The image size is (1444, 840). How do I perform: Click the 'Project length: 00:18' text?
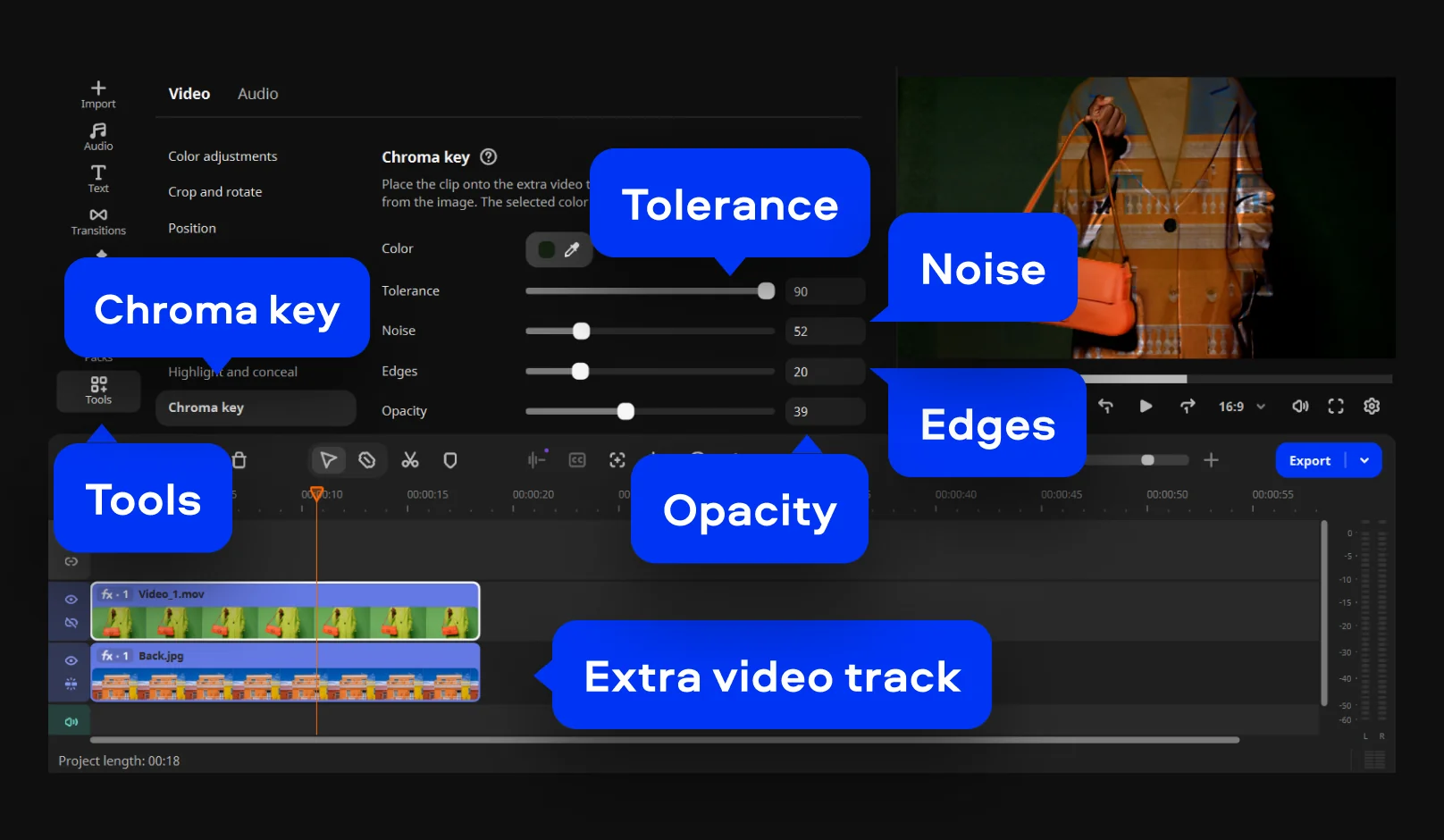[x=119, y=761]
